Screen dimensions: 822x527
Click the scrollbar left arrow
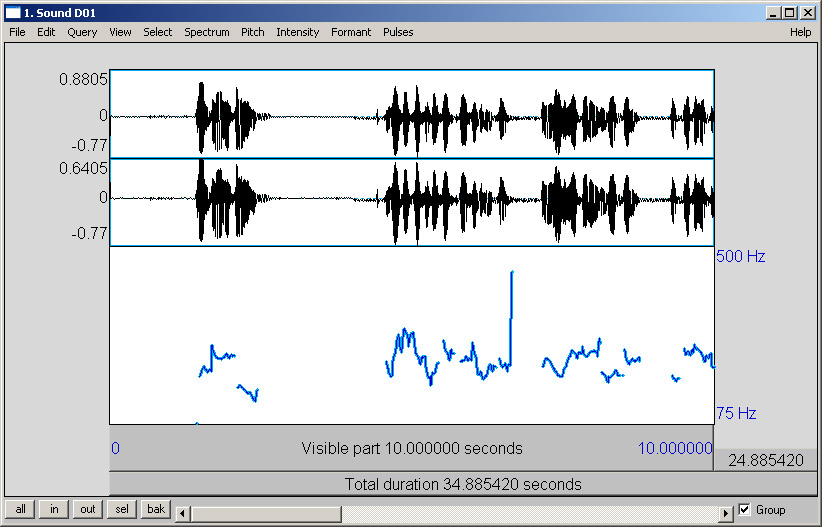182,513
